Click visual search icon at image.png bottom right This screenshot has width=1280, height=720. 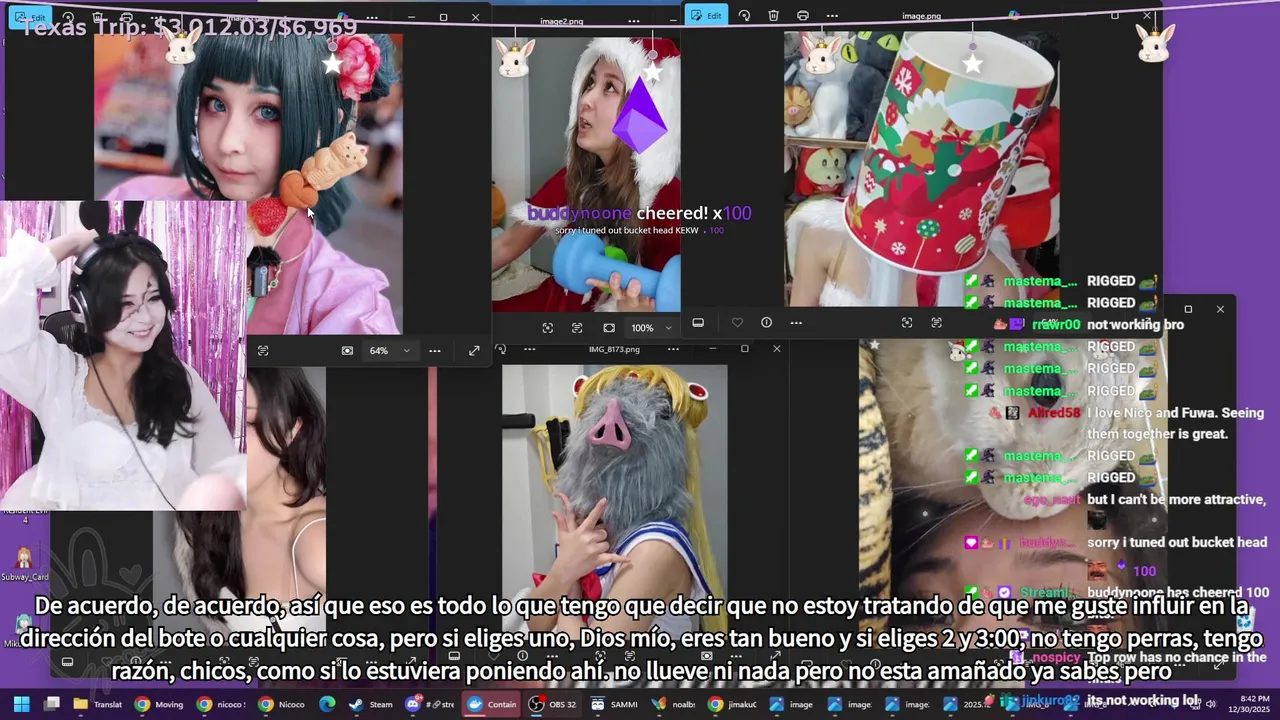[907, 323]
